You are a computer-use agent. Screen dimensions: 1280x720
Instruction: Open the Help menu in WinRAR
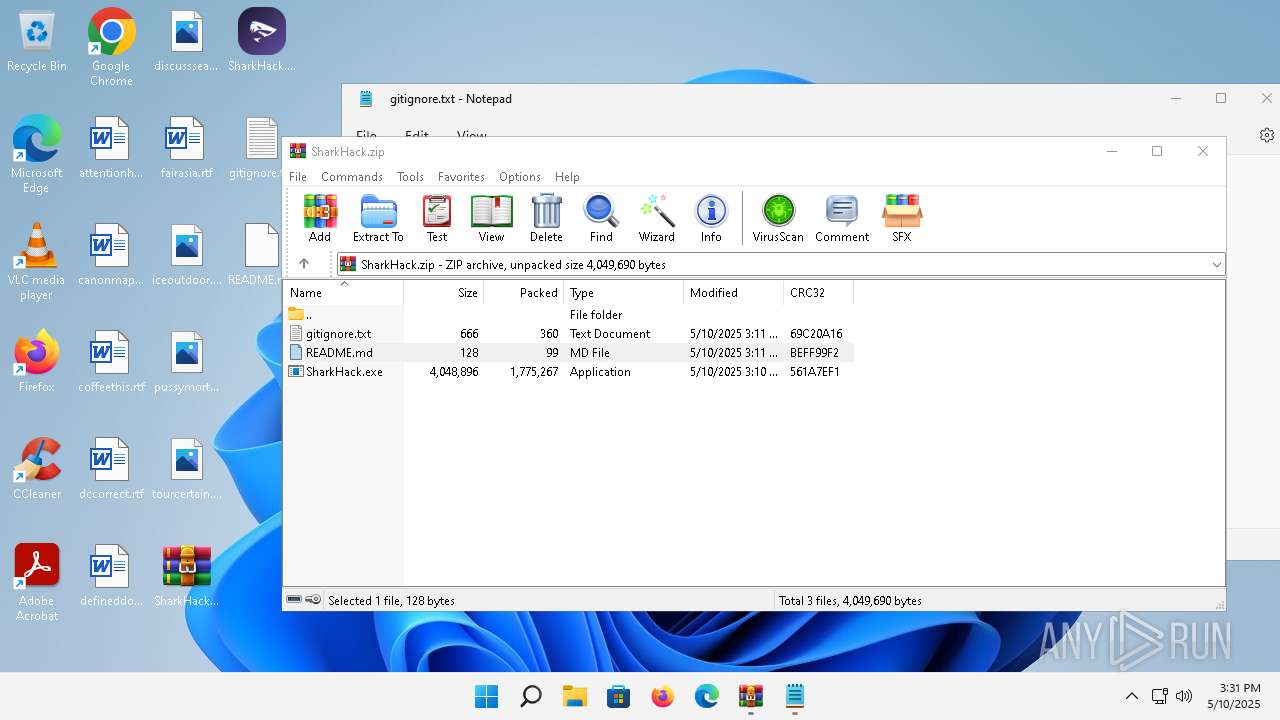pyautogui.click(x=567, y=176)
